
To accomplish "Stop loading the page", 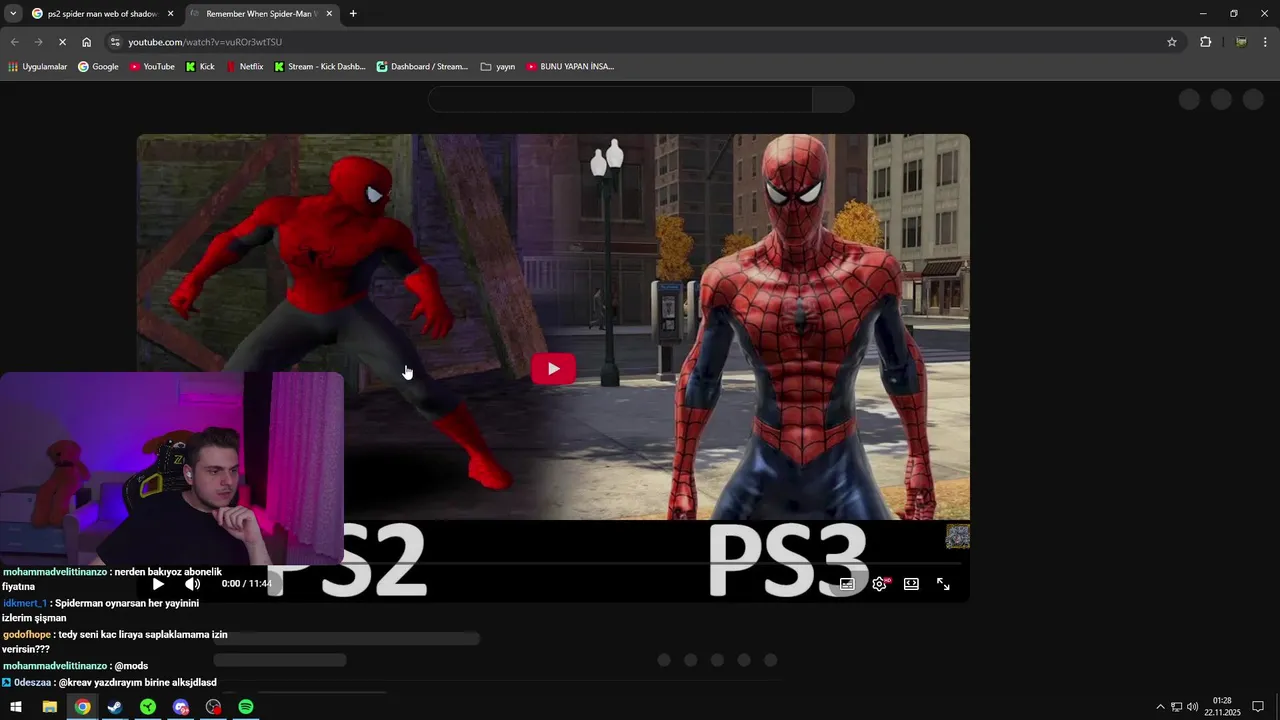I will tap(62, 42).
